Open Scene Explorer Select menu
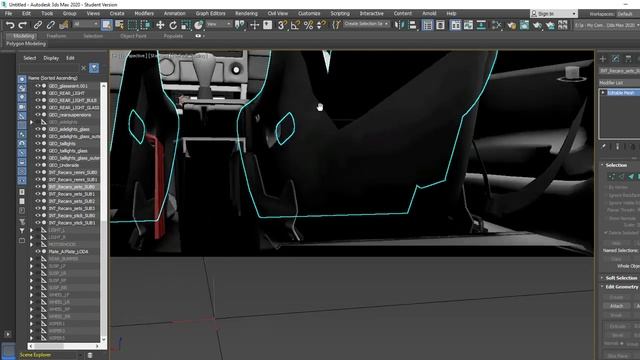This screenshot has height=360, width=640. [x=29, y=58]
